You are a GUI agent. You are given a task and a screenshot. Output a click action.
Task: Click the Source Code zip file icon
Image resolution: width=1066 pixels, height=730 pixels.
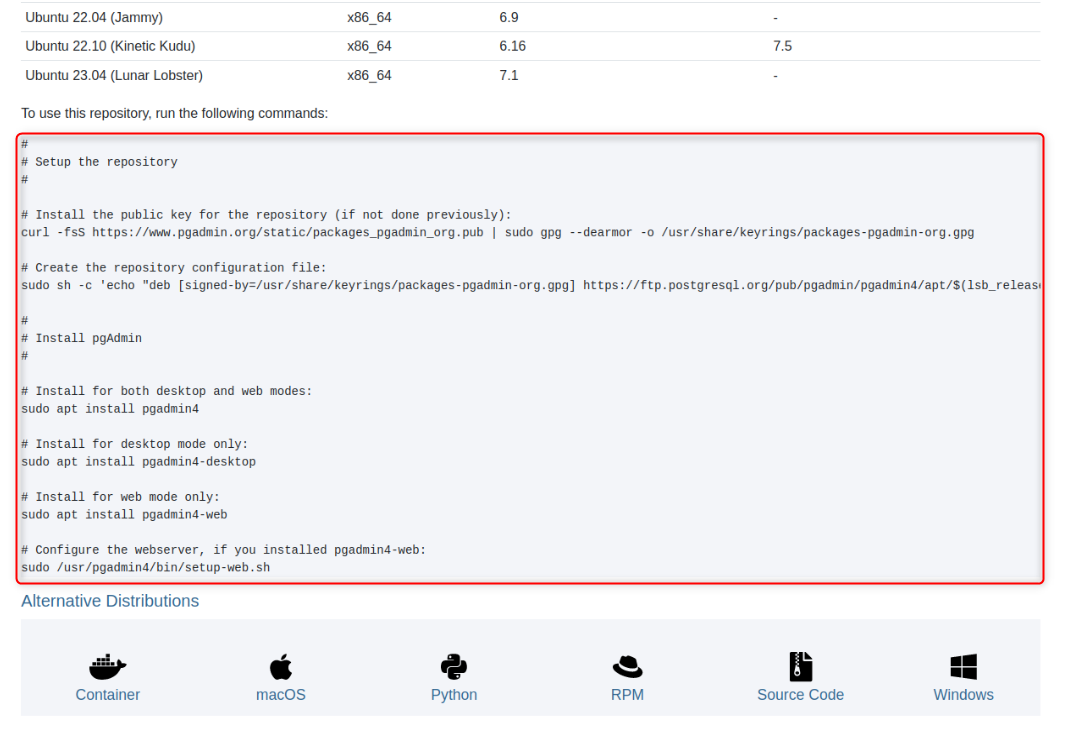(800, 667)
